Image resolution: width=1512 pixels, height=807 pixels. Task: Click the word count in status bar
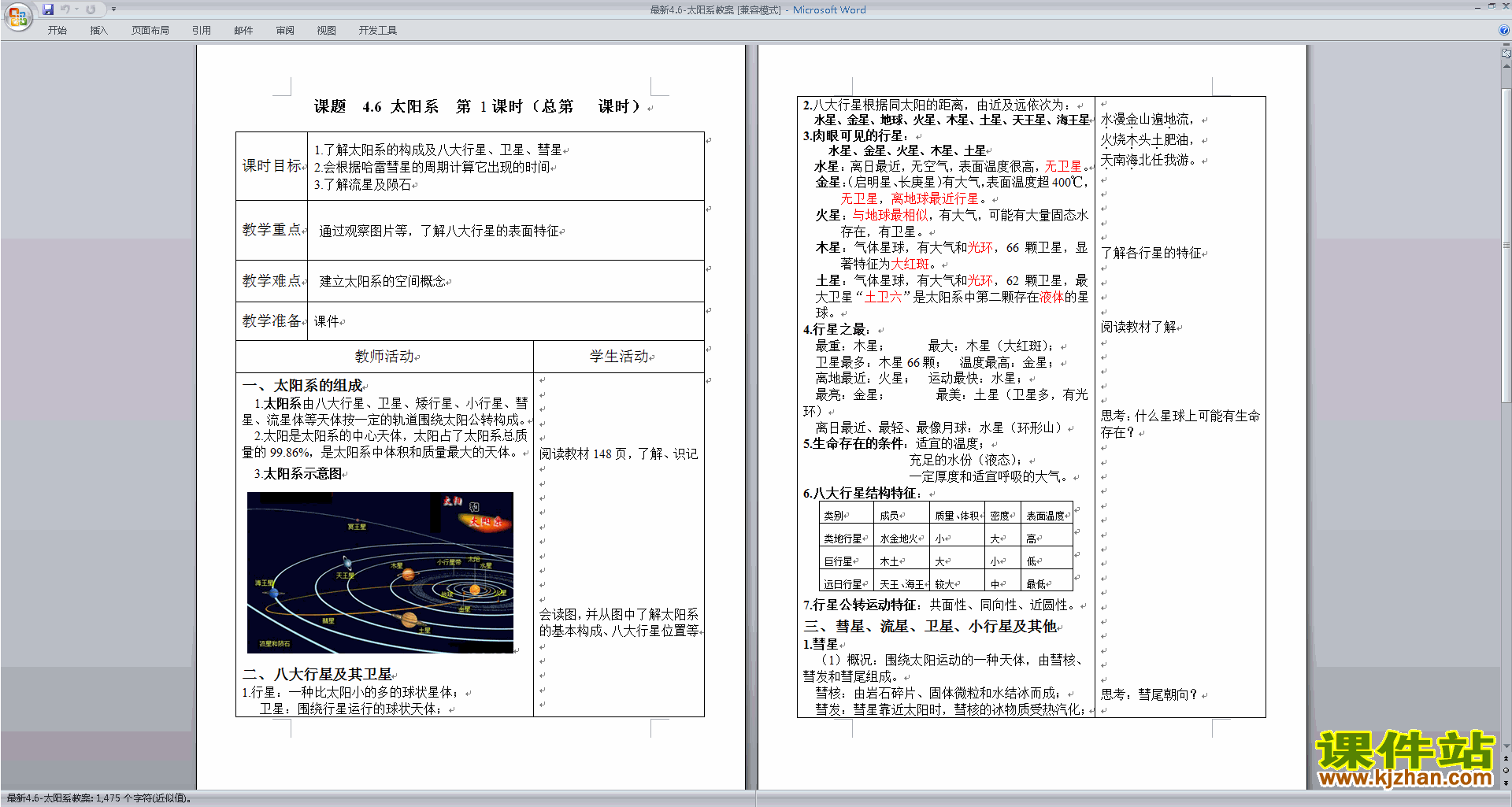coord(98,798)
